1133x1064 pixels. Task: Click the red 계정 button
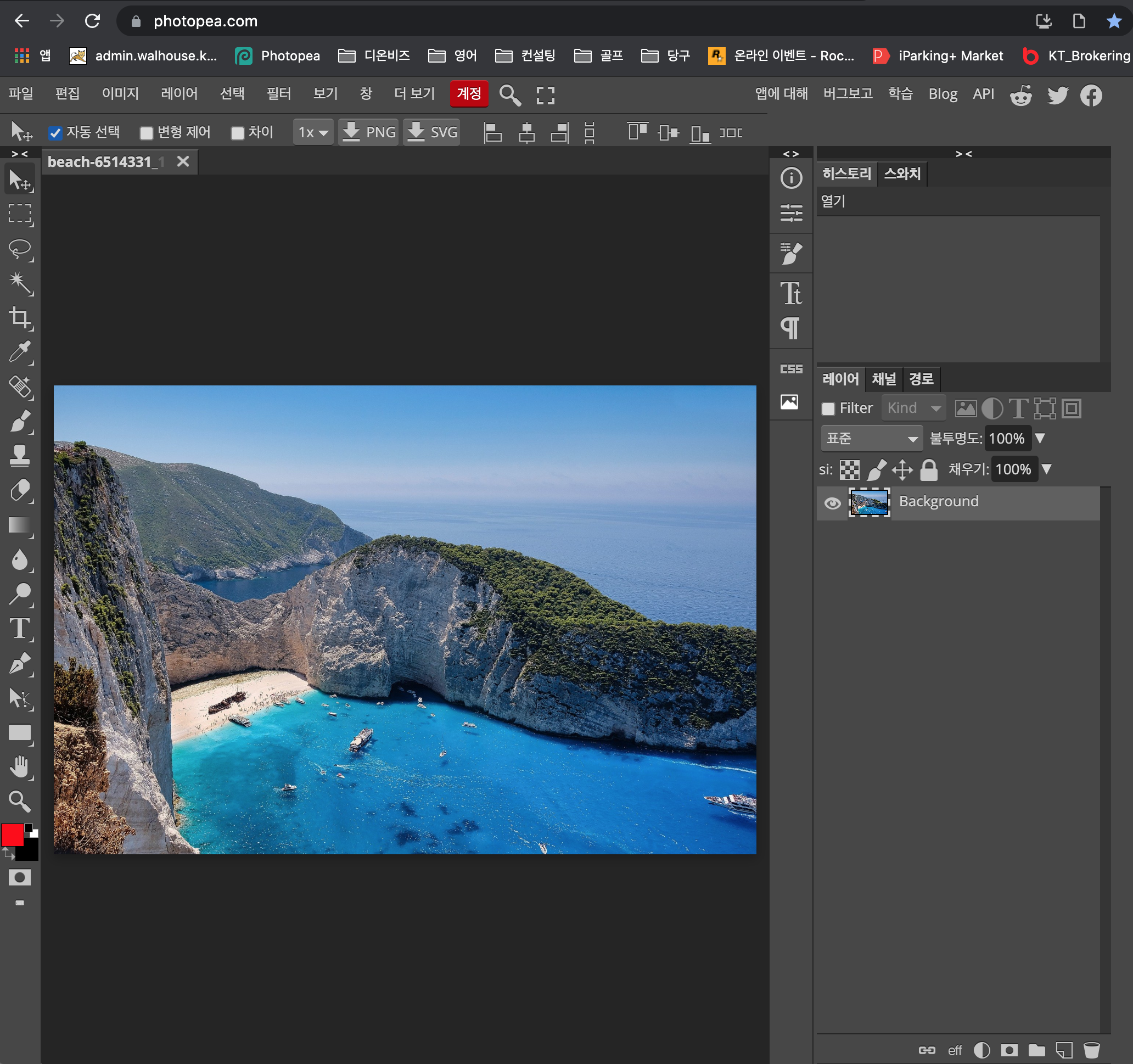point(468,93)
